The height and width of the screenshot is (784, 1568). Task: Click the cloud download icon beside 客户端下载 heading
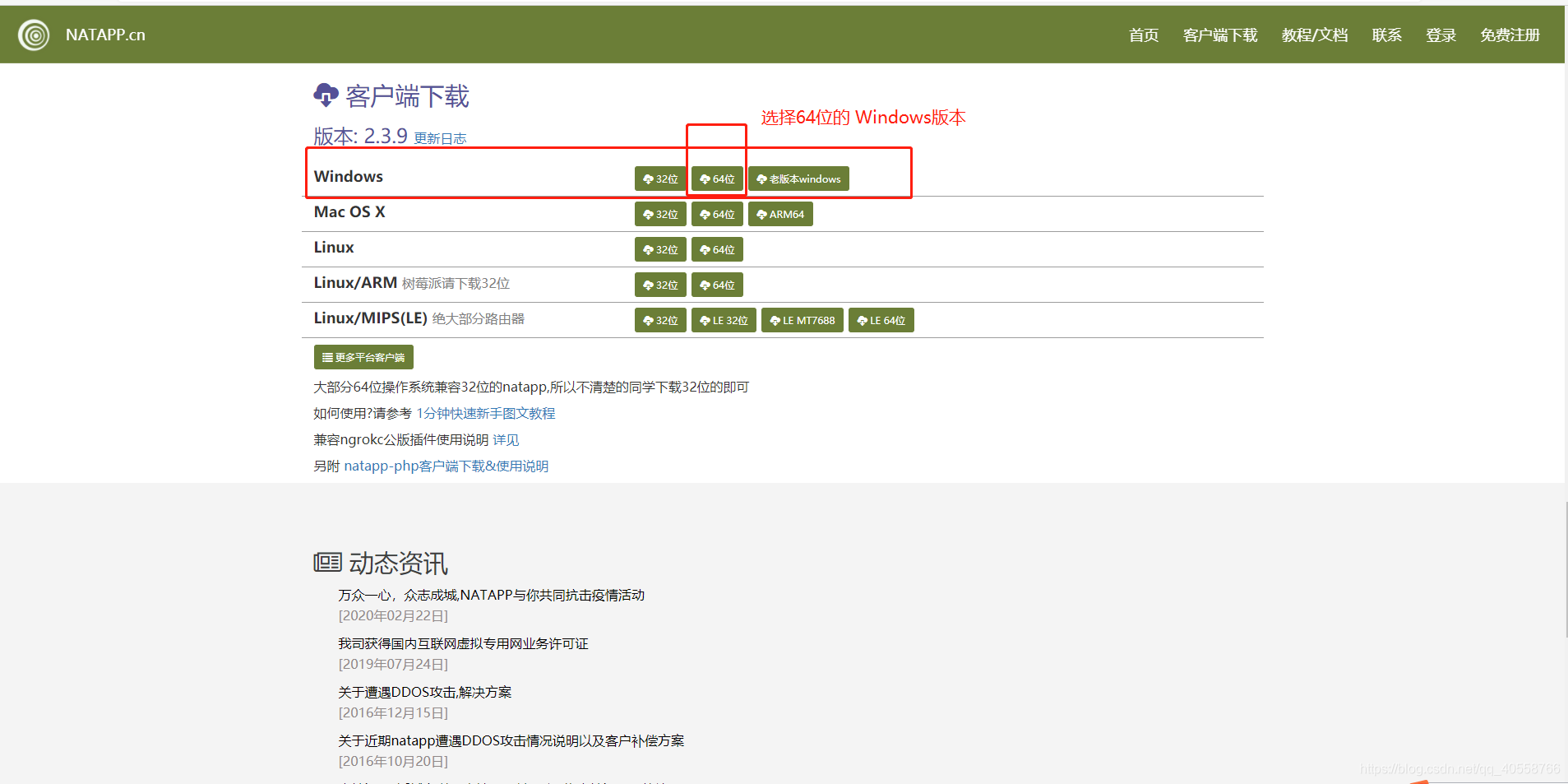coord(326,95)
